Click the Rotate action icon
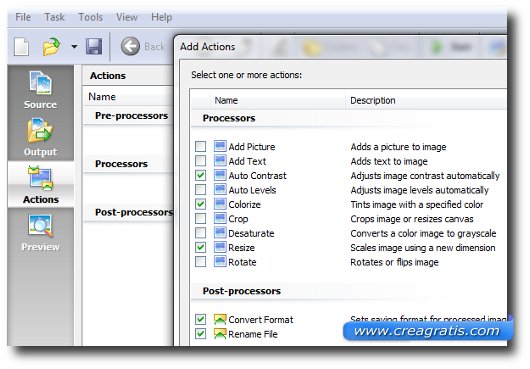 (220, 262)
